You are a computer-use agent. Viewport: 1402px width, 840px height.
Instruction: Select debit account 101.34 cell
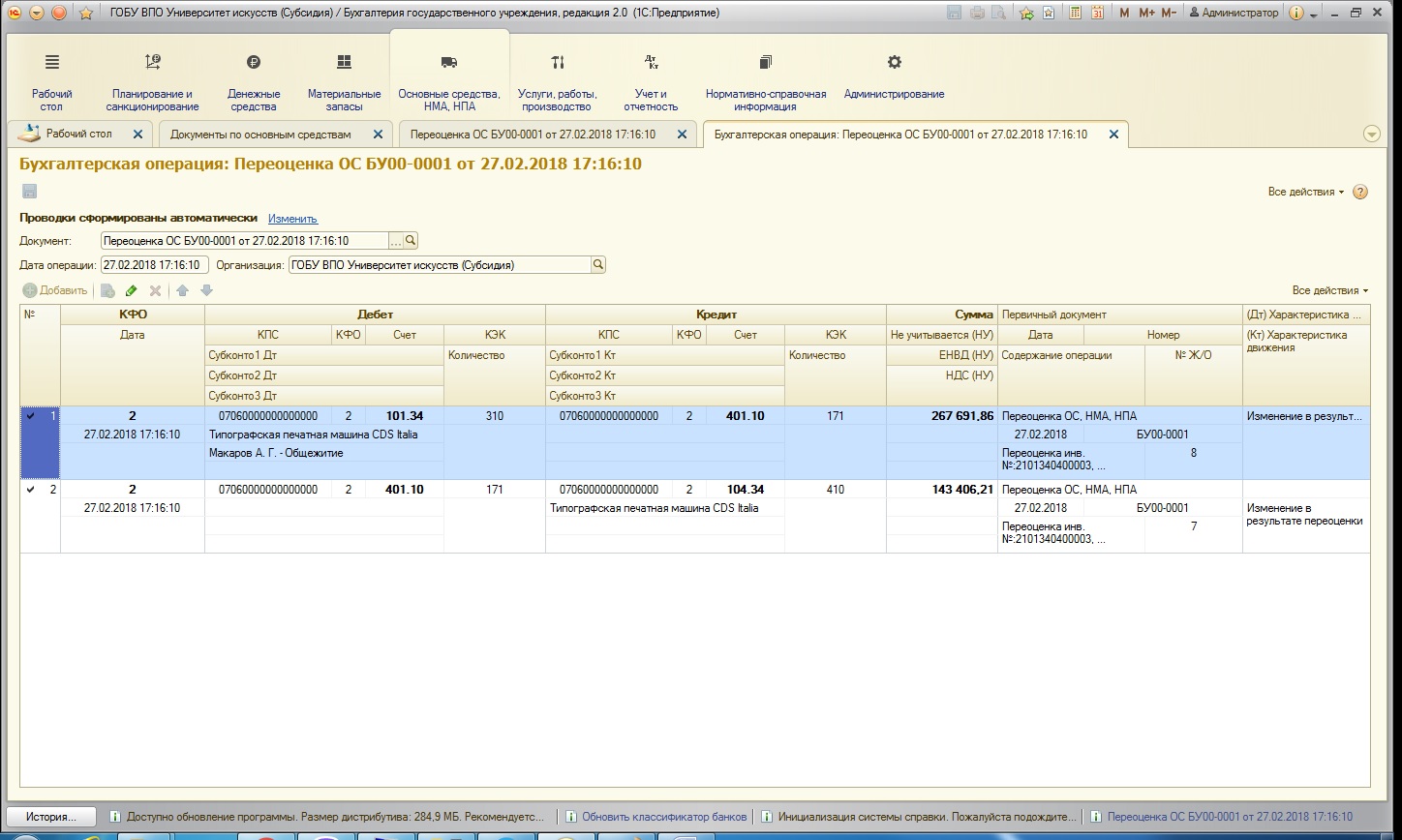(405, 416)
